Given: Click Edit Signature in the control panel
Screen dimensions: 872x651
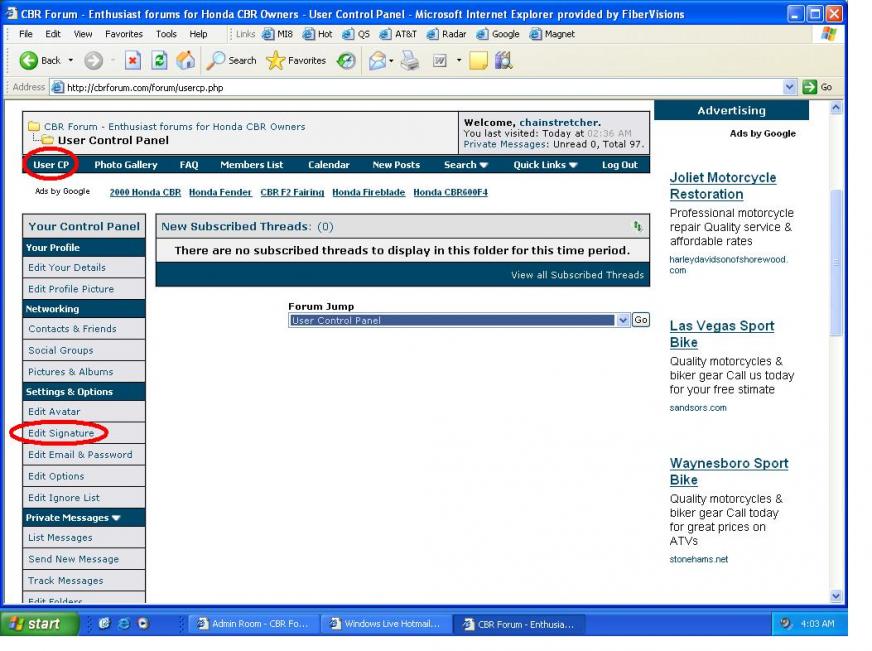Looking at the screenshot, I should click(61, 433).
